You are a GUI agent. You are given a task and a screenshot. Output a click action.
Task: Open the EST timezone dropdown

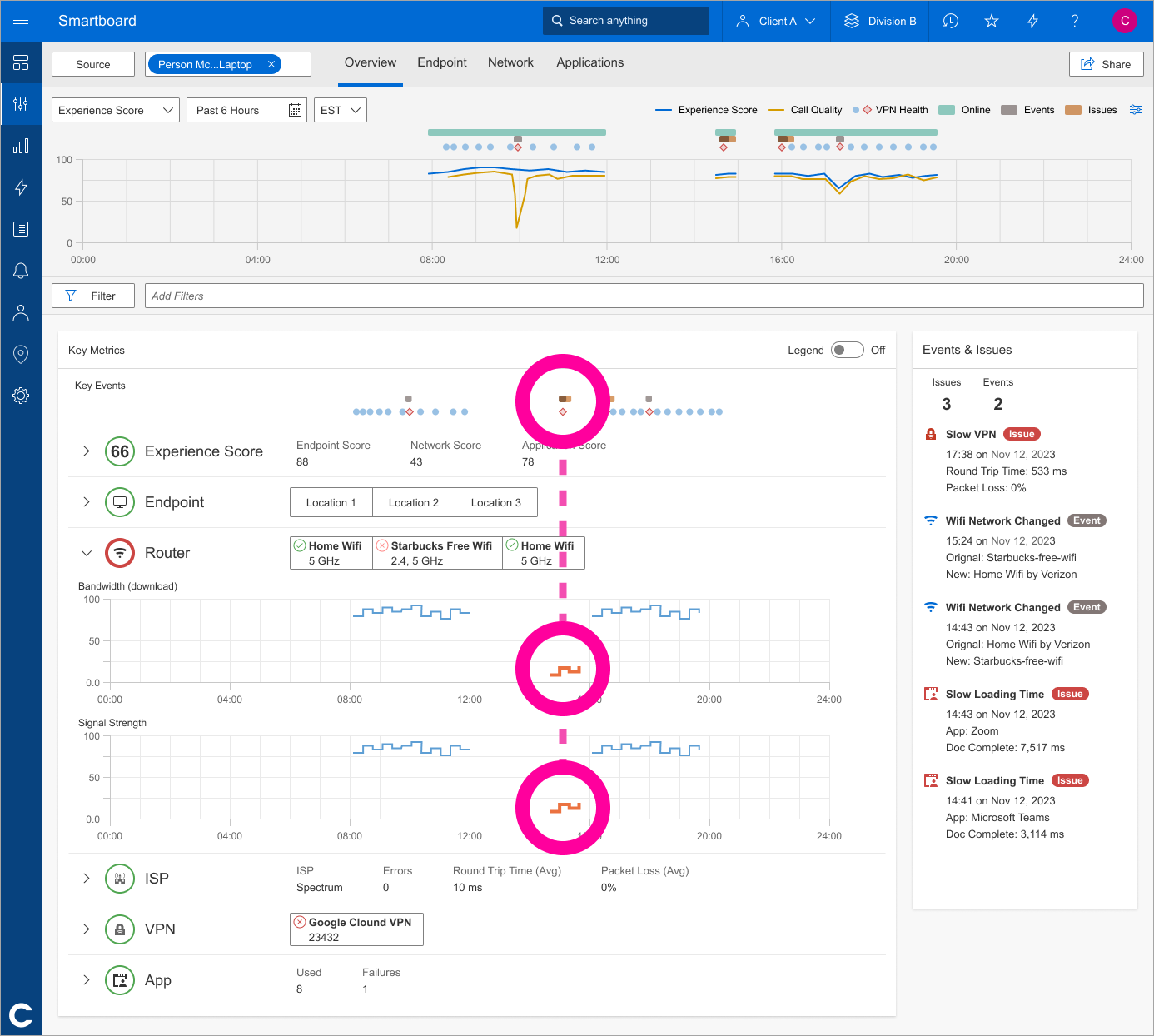pos(341,109)
